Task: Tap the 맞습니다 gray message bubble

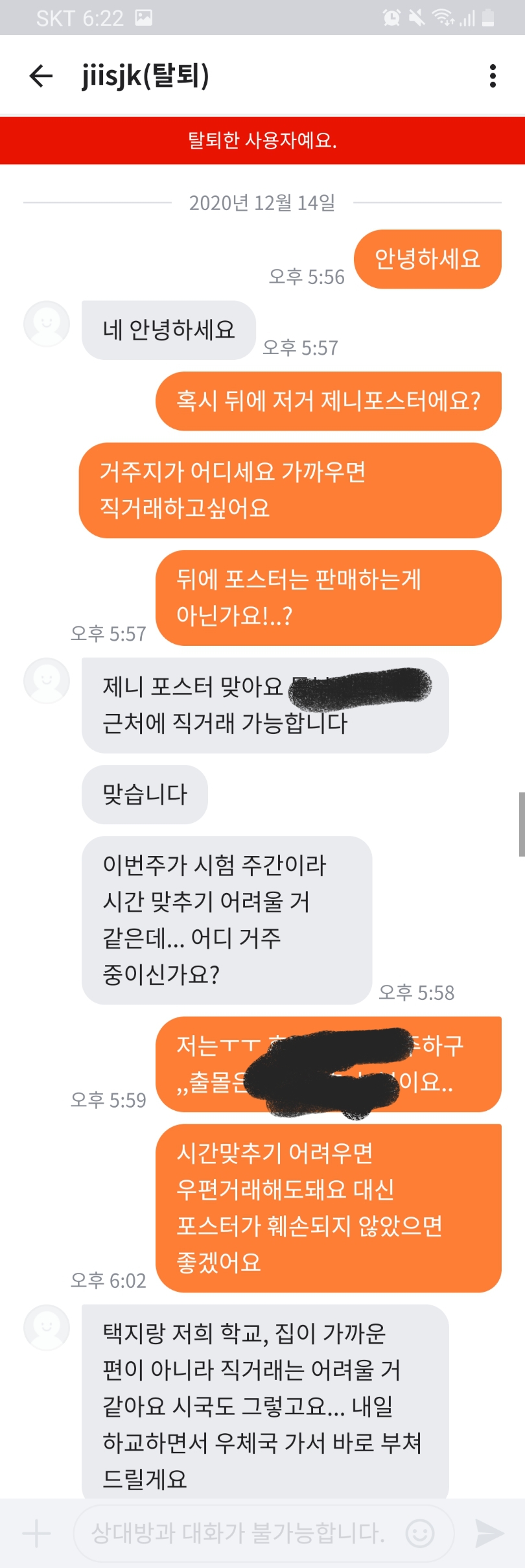Action: click(x=145, y=794)
